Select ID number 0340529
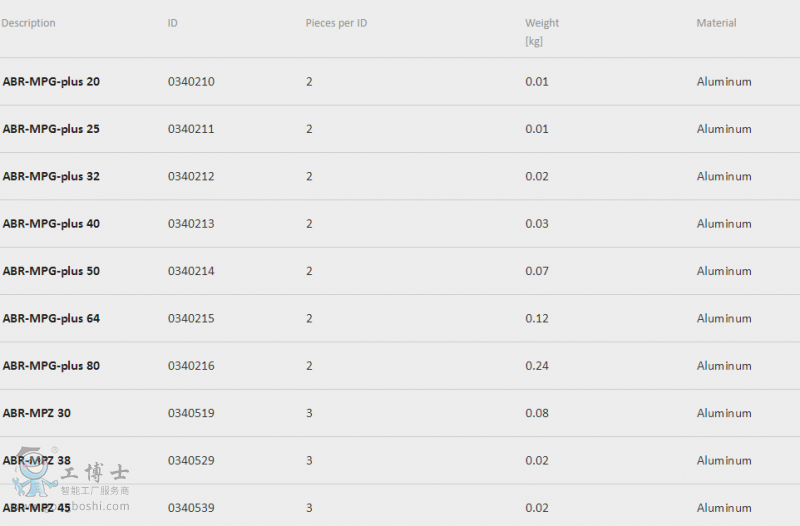Viewport: 800px width, 526px height. [x=191, y=461]
